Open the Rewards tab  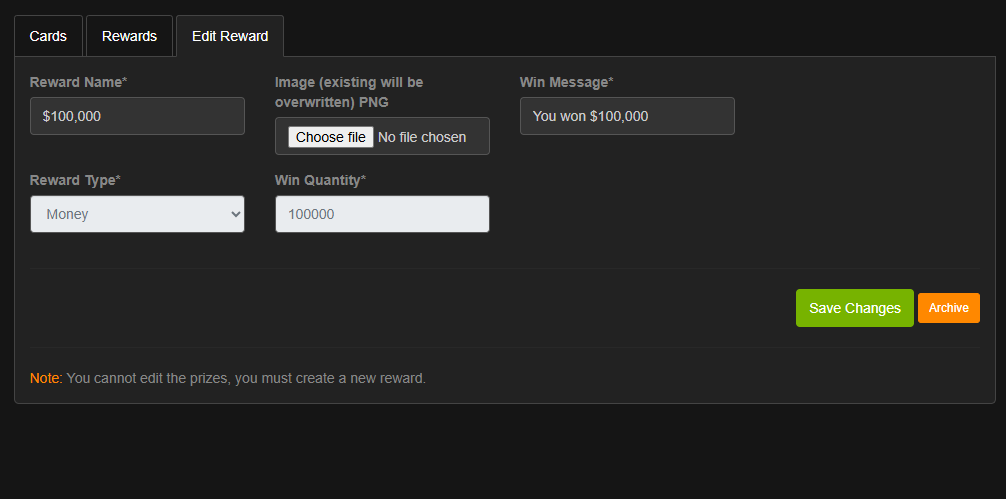pos(129,36)
